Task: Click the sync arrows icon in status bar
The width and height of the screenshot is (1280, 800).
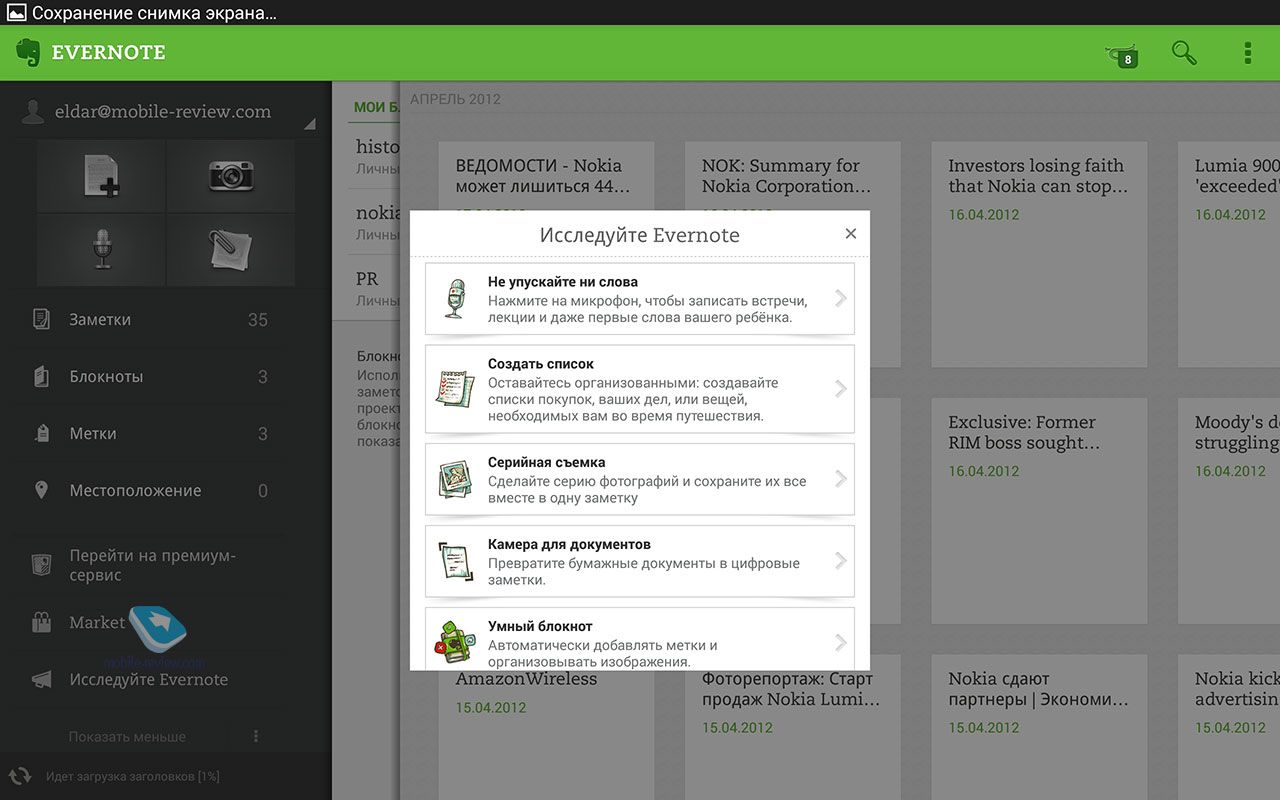Action: pos(20,776)
